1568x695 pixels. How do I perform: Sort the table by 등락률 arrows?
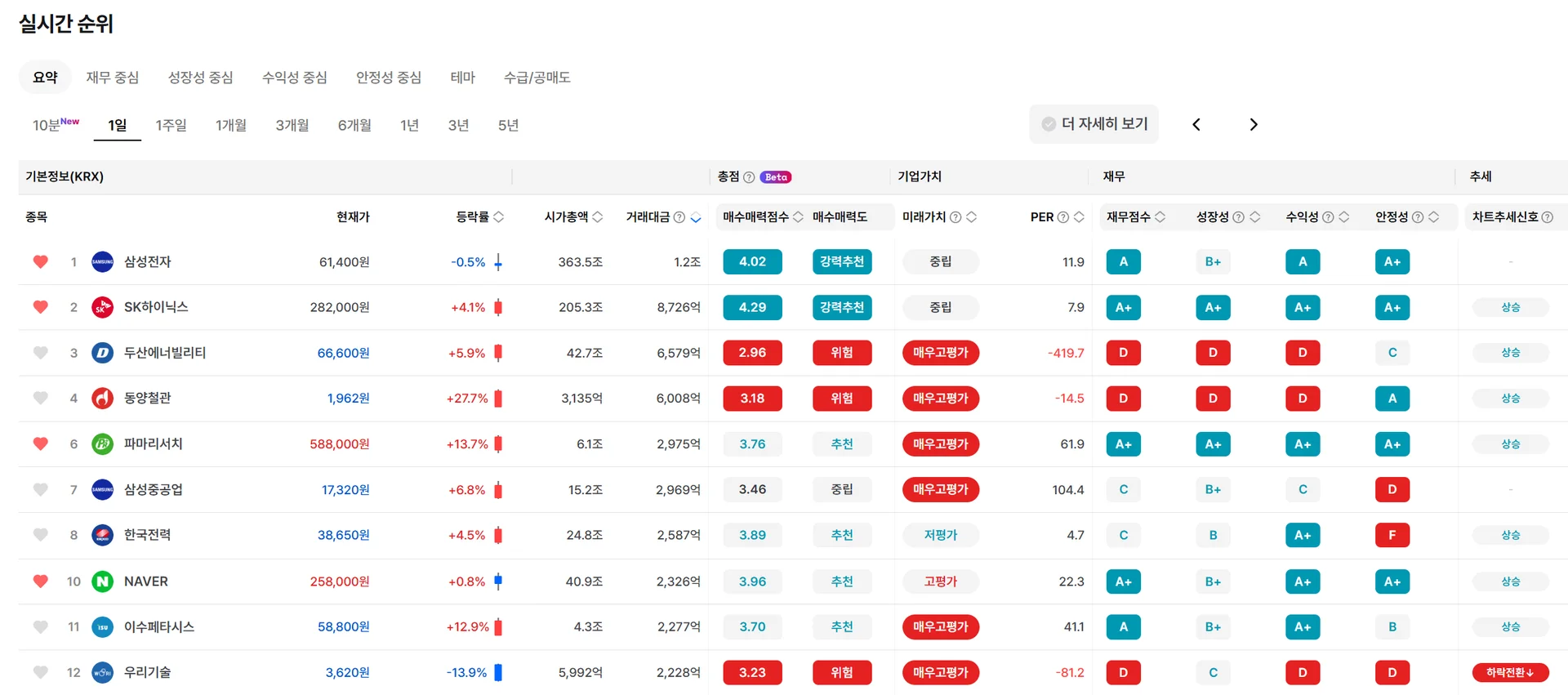tap(498, 217)
